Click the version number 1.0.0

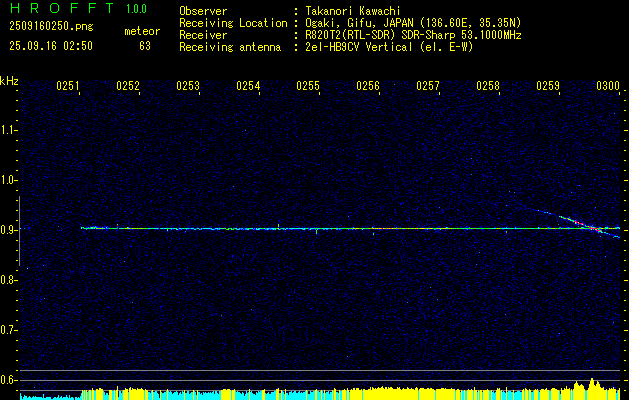136,8
